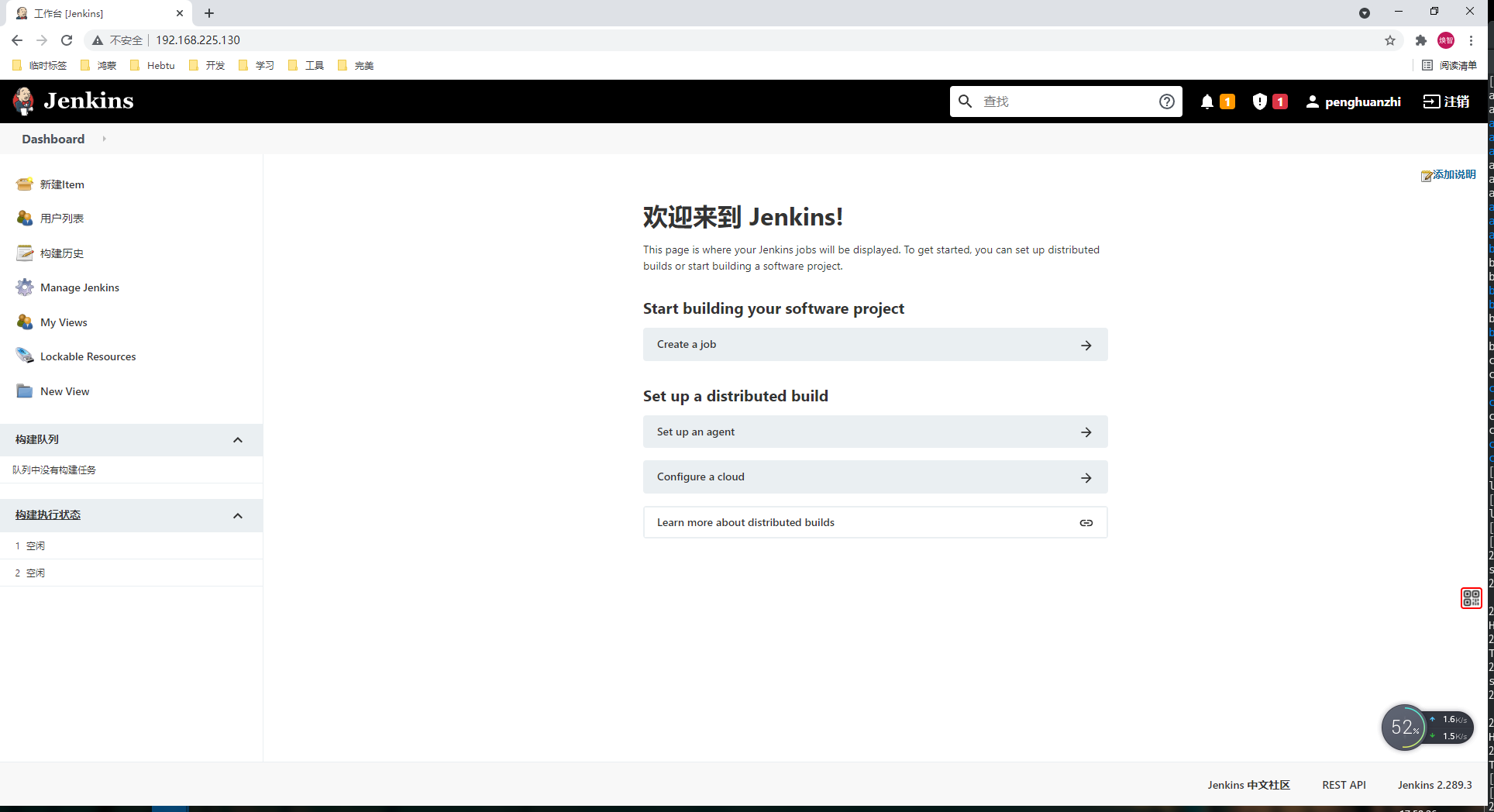Close the 工作台 [Jenkins] tab
The width and height of the screenshot is (1494, 812).
point(180,13)
